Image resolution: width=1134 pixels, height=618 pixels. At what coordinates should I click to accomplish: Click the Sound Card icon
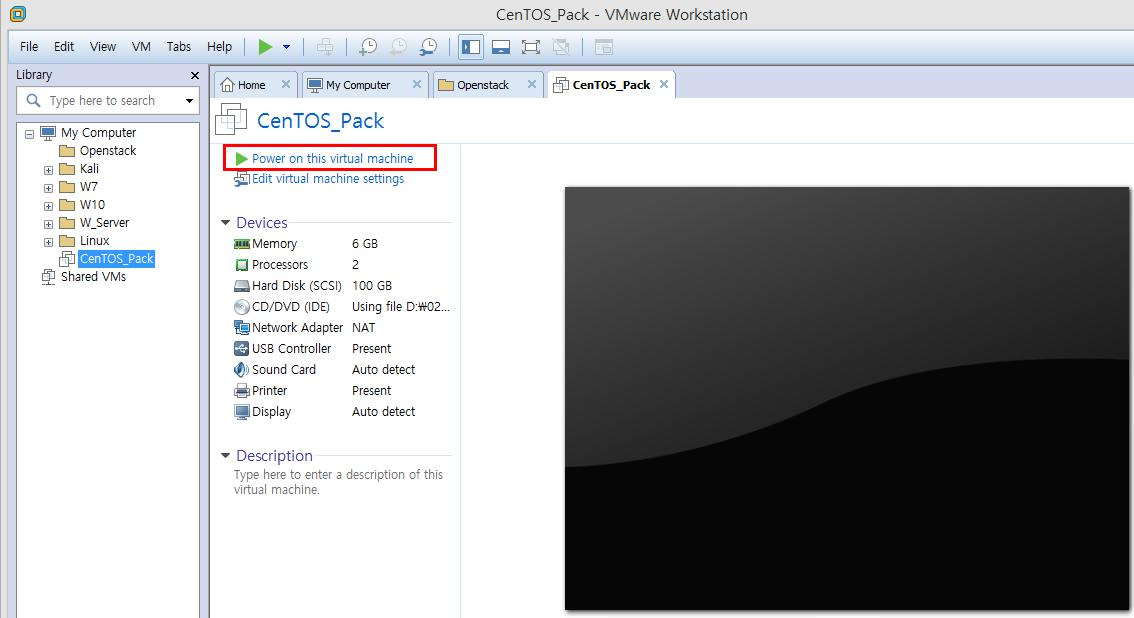tap(242, 370)
